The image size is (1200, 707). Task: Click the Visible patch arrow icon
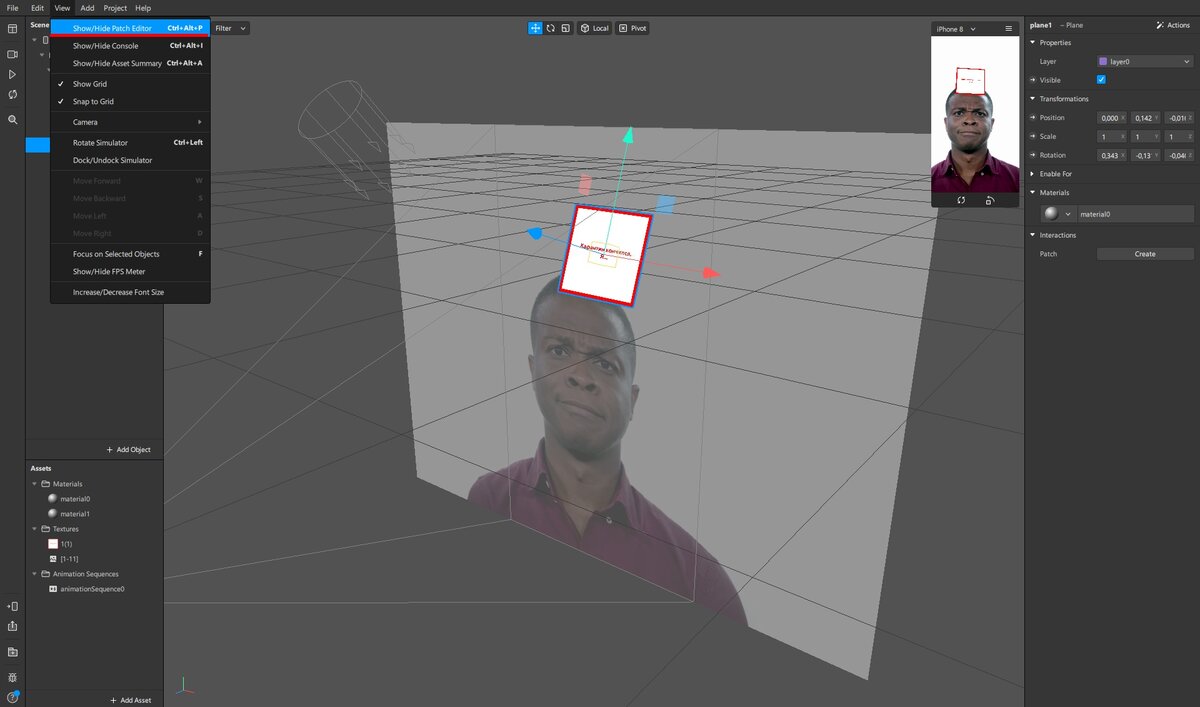tap(1033, 80)
